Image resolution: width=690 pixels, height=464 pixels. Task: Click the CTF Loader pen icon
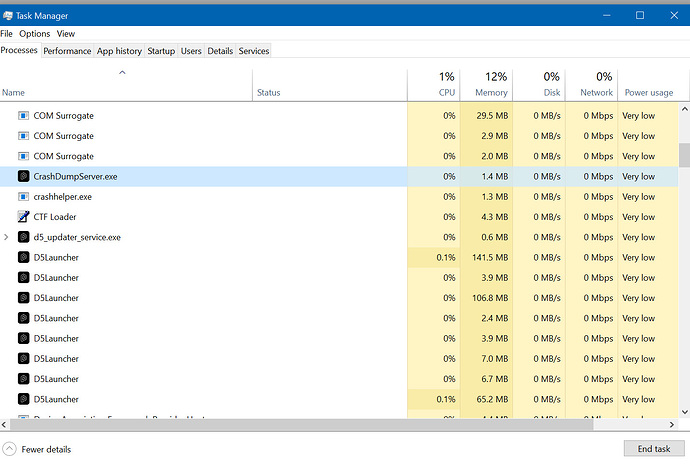pos(24,217)
